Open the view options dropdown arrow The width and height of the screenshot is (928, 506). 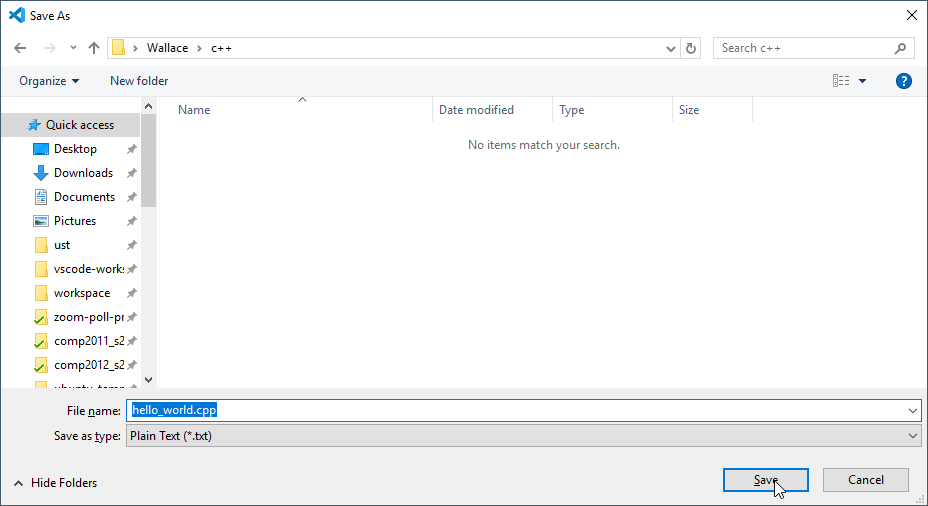point(863,81)
